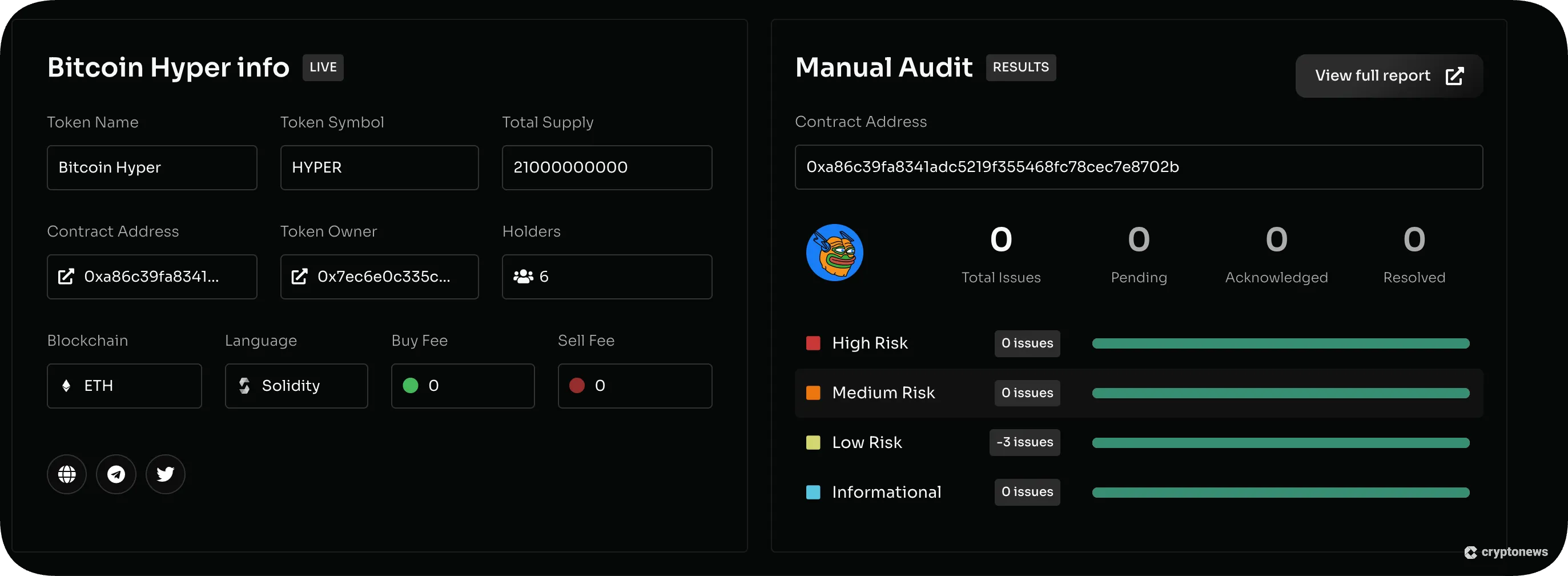1568x576 pixels.
Task: Click the Bitcoin Hyper Pepe token logo
Action: click(834, 252)
